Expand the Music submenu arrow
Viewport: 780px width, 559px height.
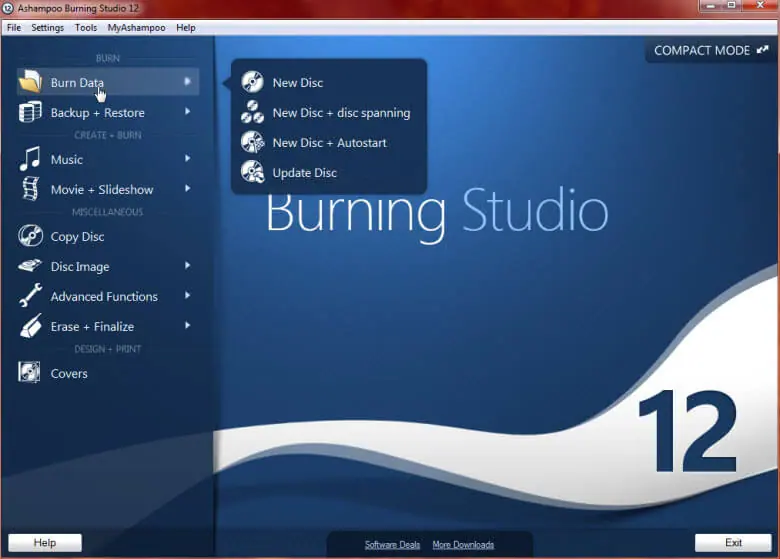(x=188, y=158)
